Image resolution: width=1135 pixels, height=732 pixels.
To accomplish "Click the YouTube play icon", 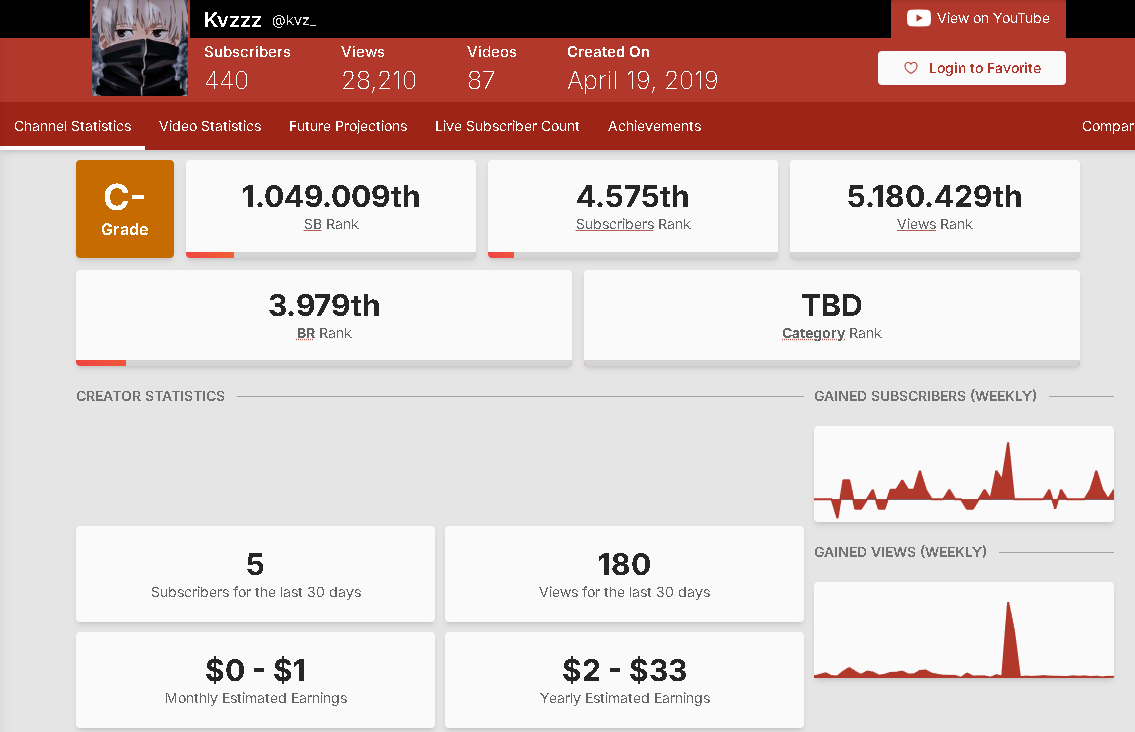I will pos(919,18).
